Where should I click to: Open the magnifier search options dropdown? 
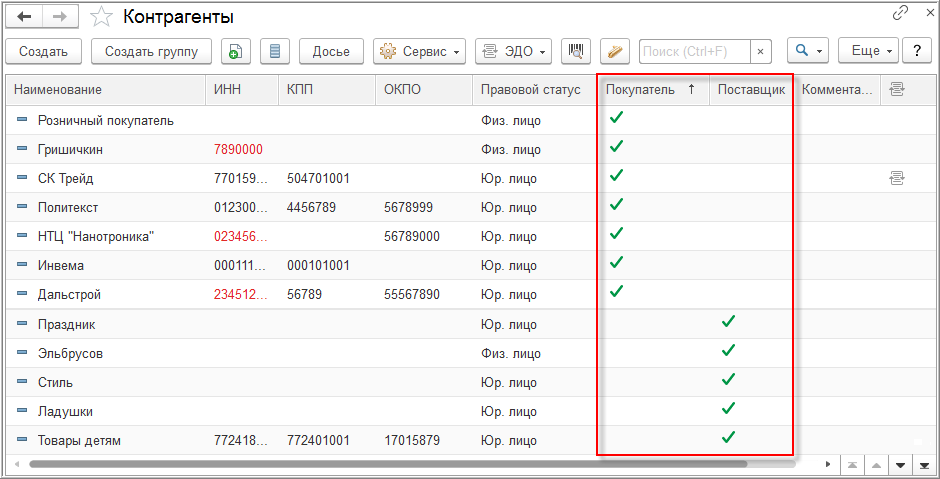click(x=808, y=52)
